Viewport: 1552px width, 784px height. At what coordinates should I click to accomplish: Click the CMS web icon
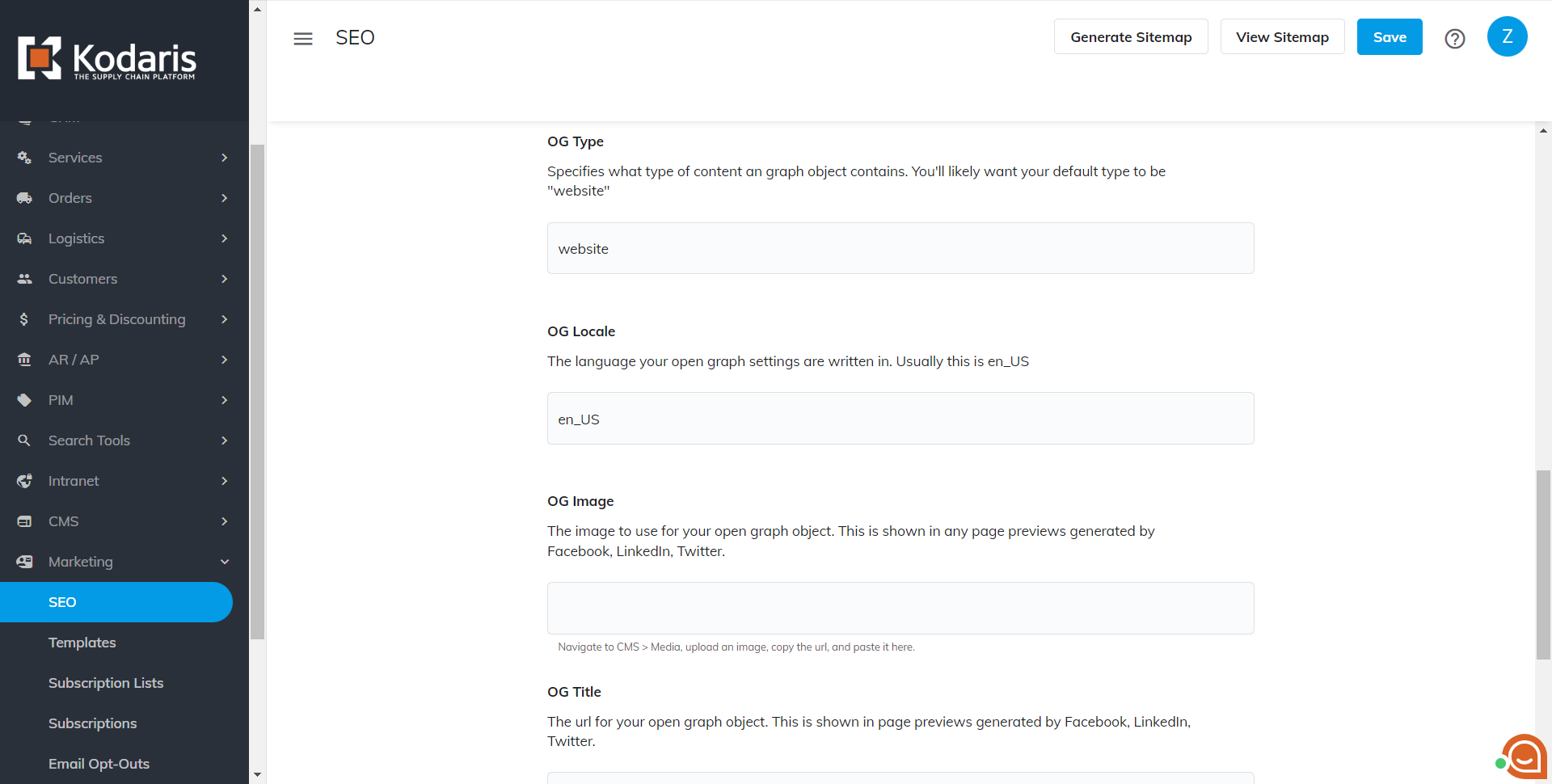pyautogui.click(x=24, y=521)
